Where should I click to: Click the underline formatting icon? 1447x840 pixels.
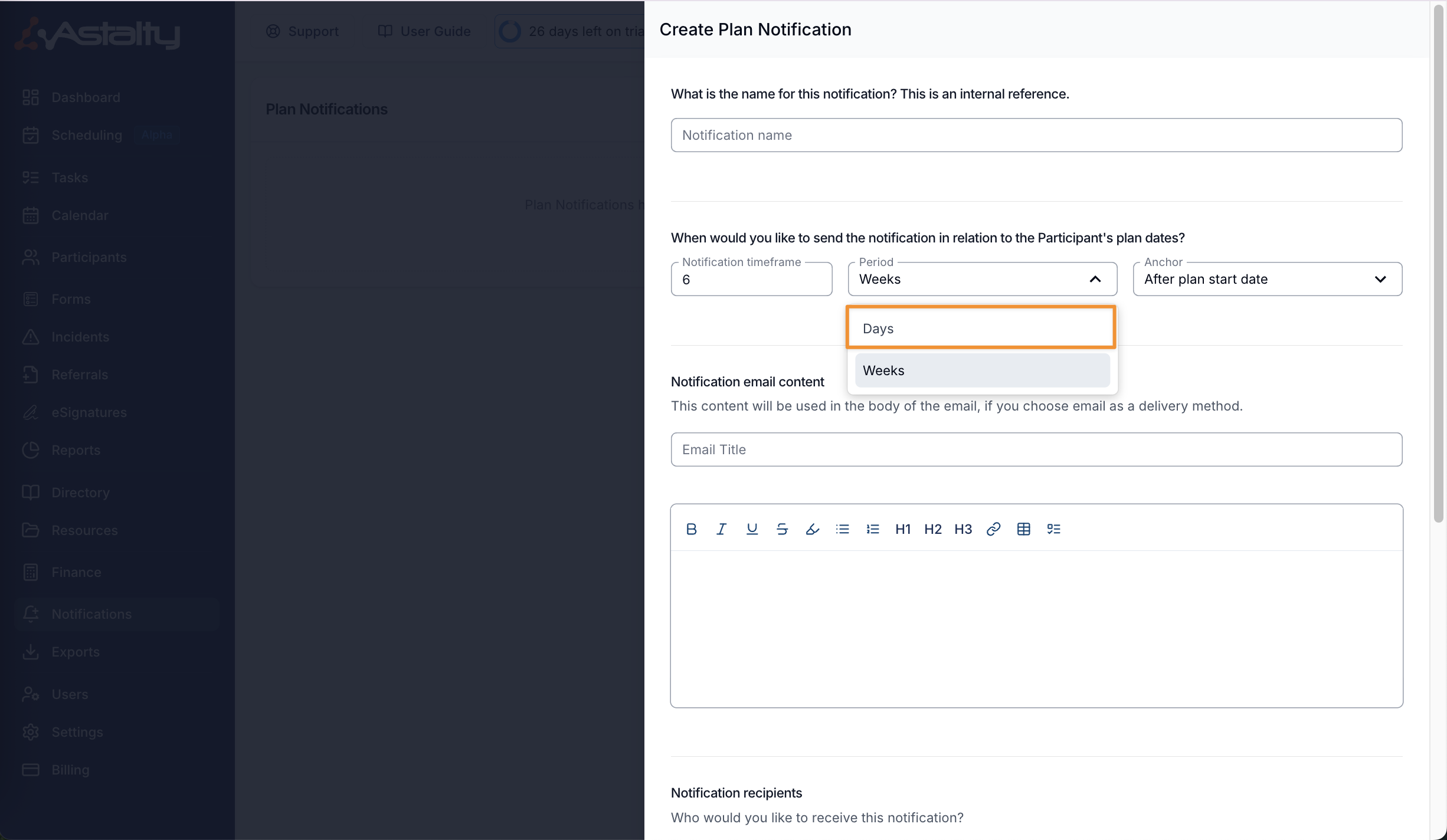[x=752, y=529]
